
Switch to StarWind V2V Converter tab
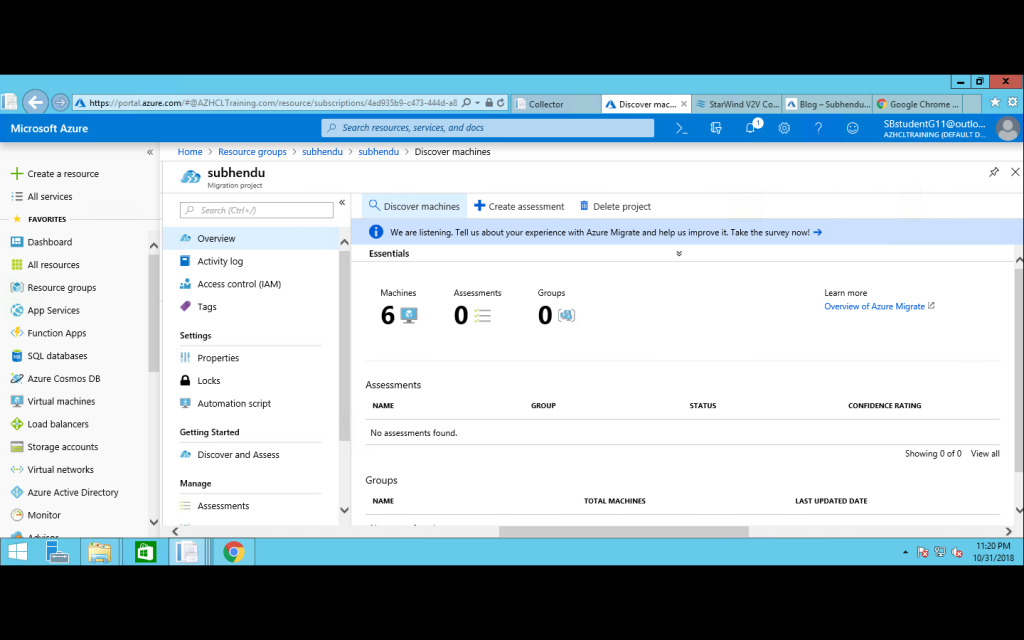[x=737, y=104]
